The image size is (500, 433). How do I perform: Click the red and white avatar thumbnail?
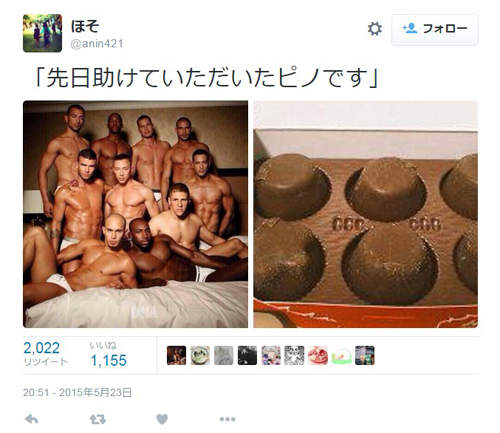tap(318, 355)
